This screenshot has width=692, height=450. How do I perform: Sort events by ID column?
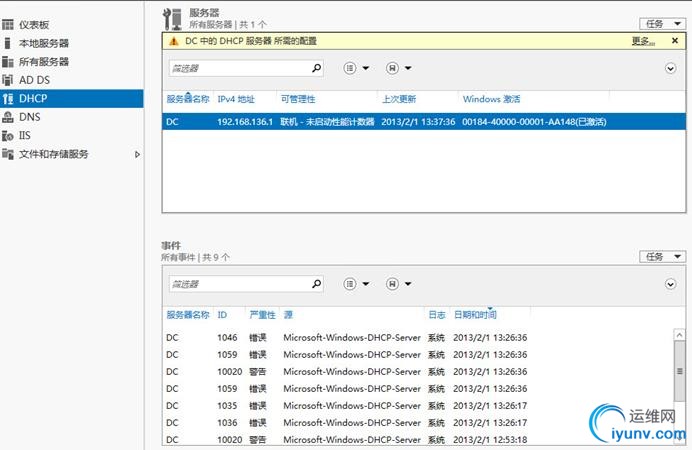pos(222,315)
